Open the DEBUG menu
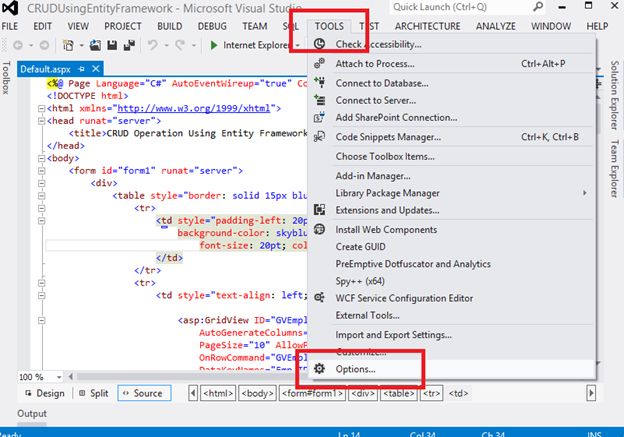The height and width of the screenshot is (437, 624). [212, 26]
